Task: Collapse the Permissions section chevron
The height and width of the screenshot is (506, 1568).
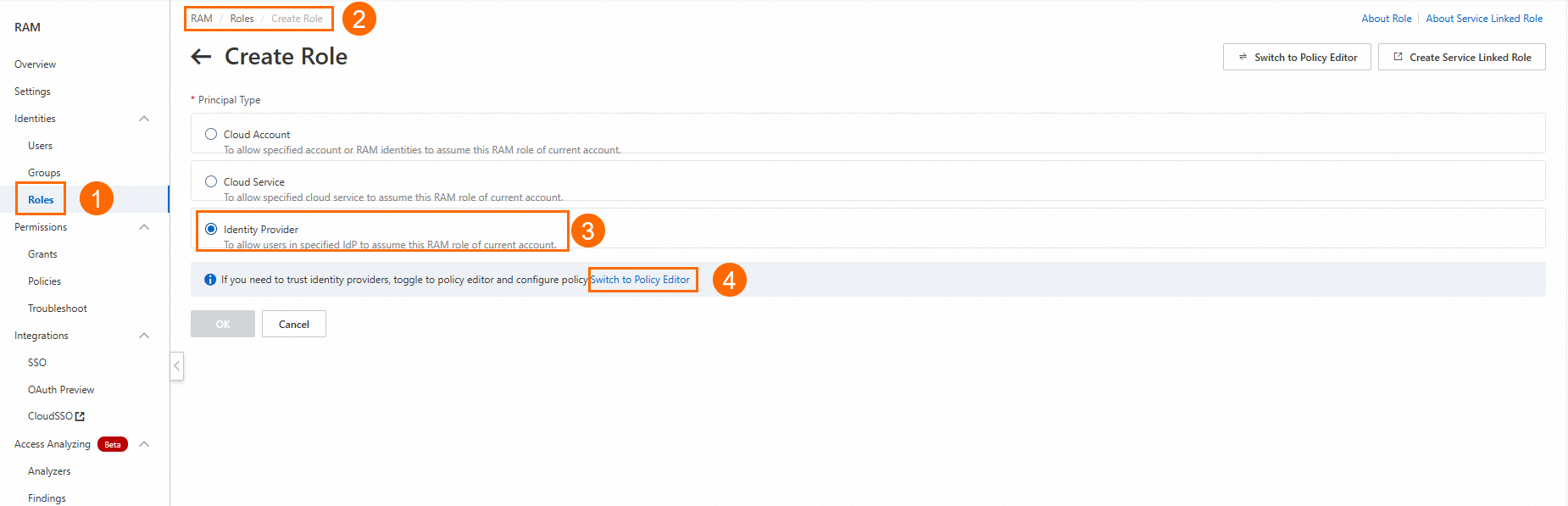Action: (144, 227)
